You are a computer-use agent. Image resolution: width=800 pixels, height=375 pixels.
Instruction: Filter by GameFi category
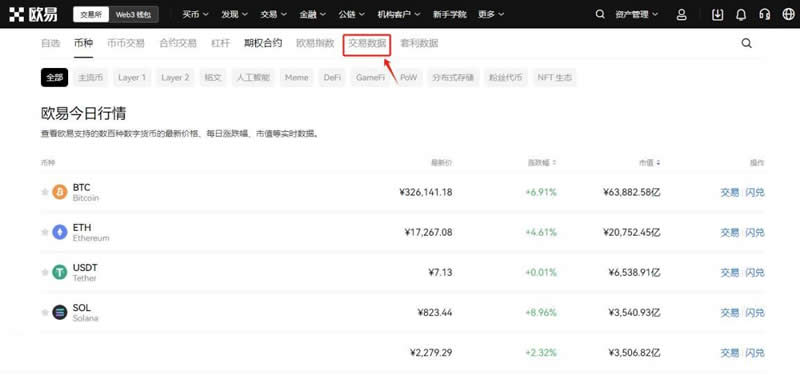370,78
